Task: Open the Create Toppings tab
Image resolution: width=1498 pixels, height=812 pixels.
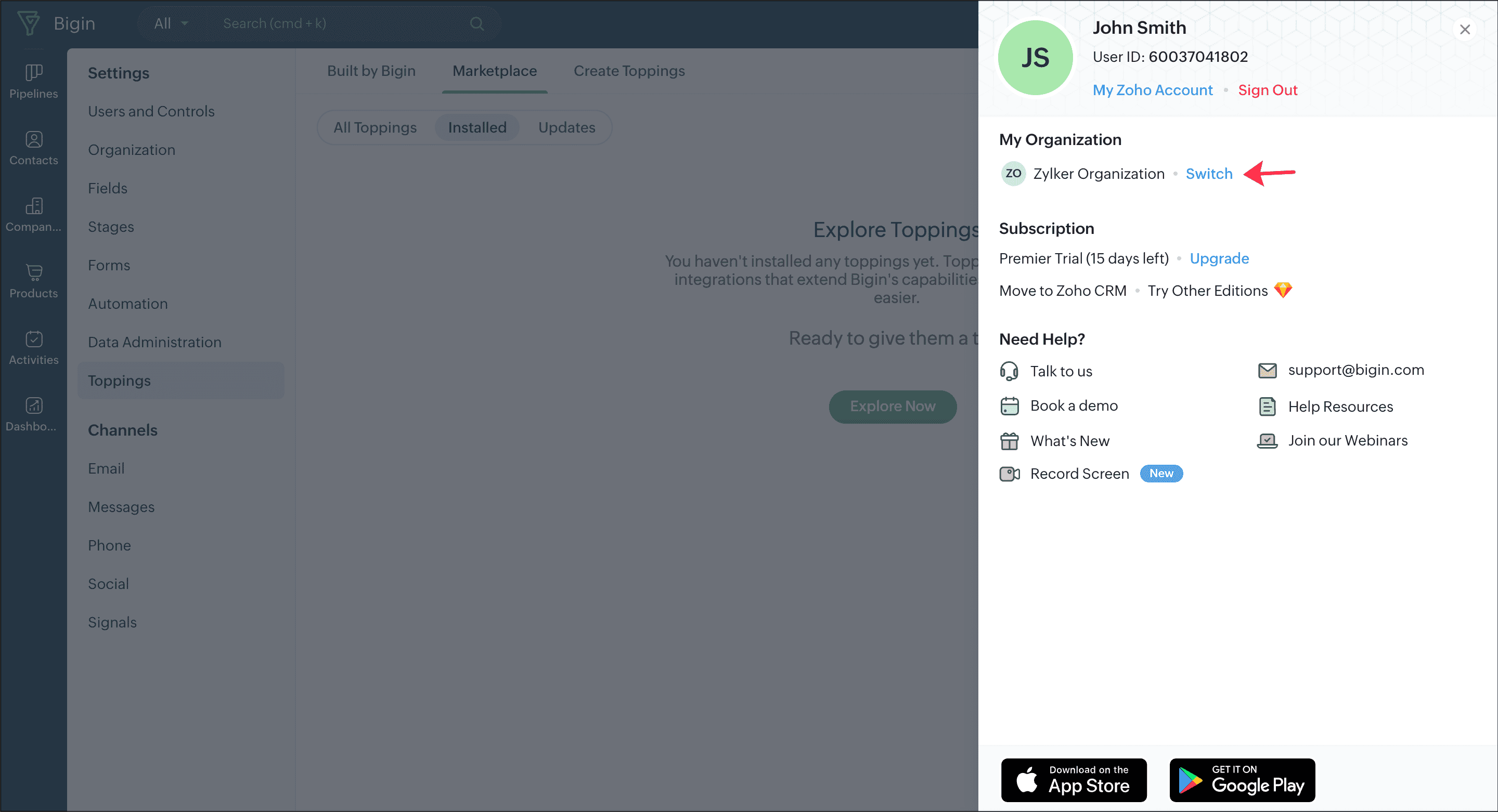Action: pos(629,71)
